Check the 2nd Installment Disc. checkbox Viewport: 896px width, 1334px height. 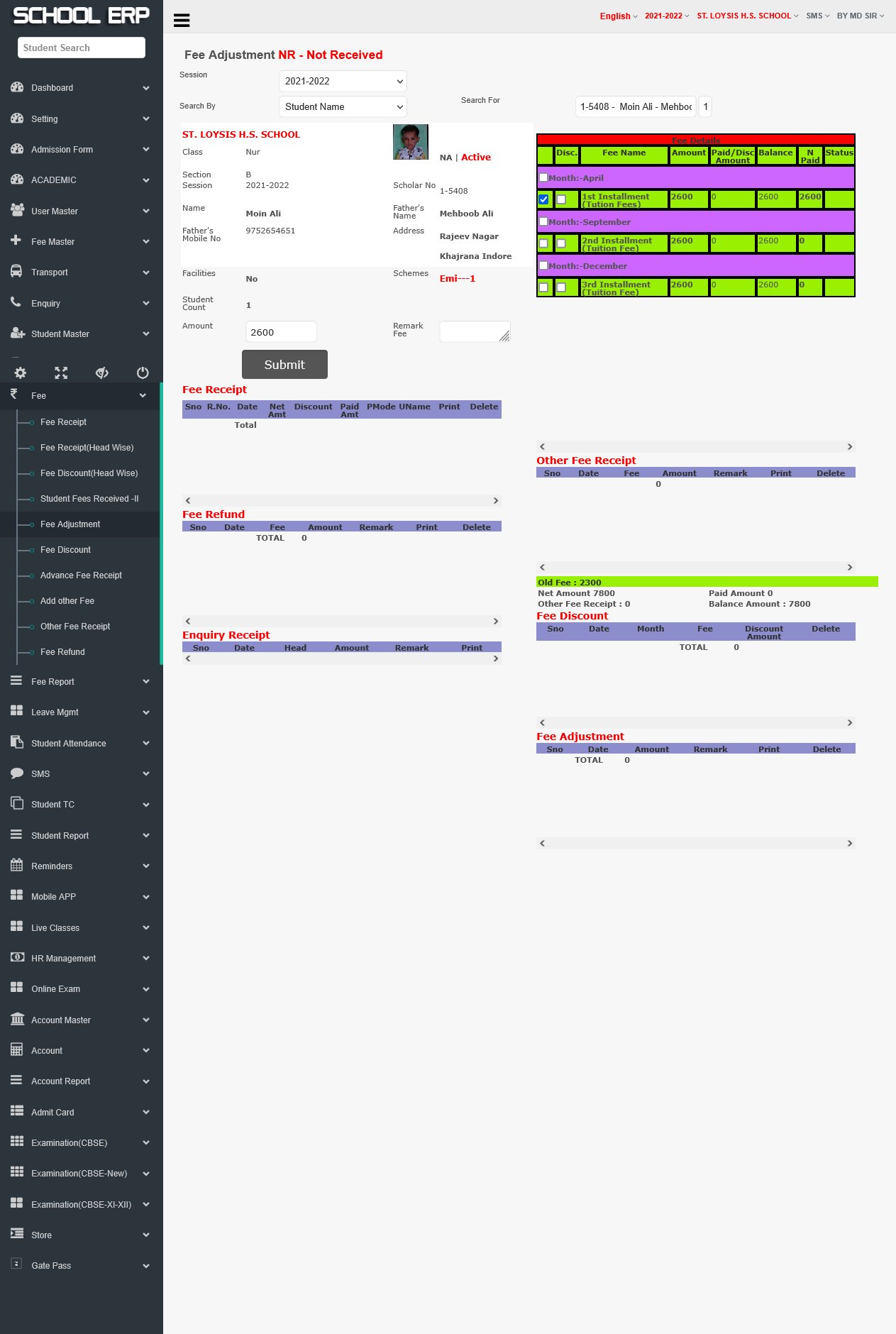pos(561,243)
